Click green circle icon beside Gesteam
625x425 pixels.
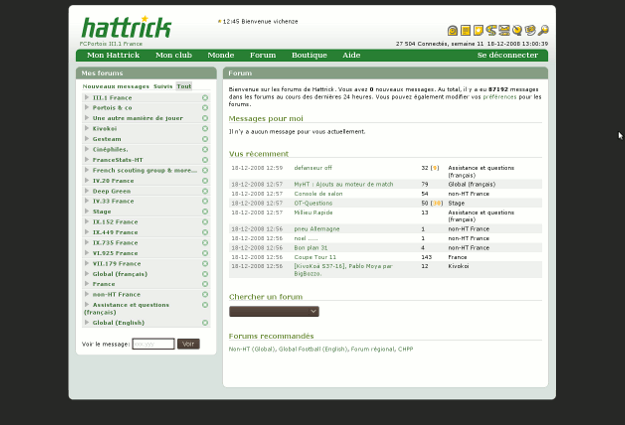pos(205,139)
